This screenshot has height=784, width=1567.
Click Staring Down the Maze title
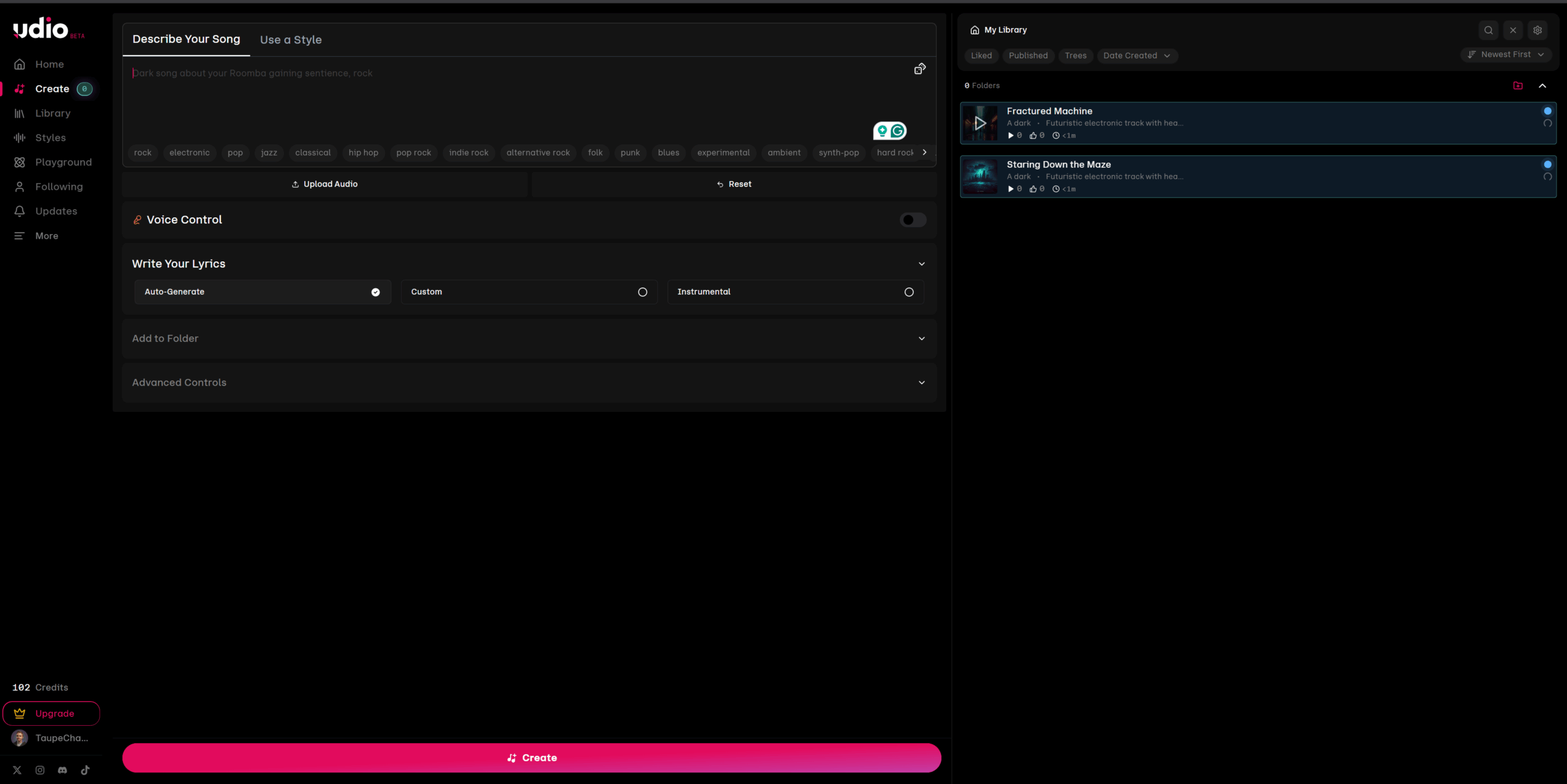pos(1058,164)
